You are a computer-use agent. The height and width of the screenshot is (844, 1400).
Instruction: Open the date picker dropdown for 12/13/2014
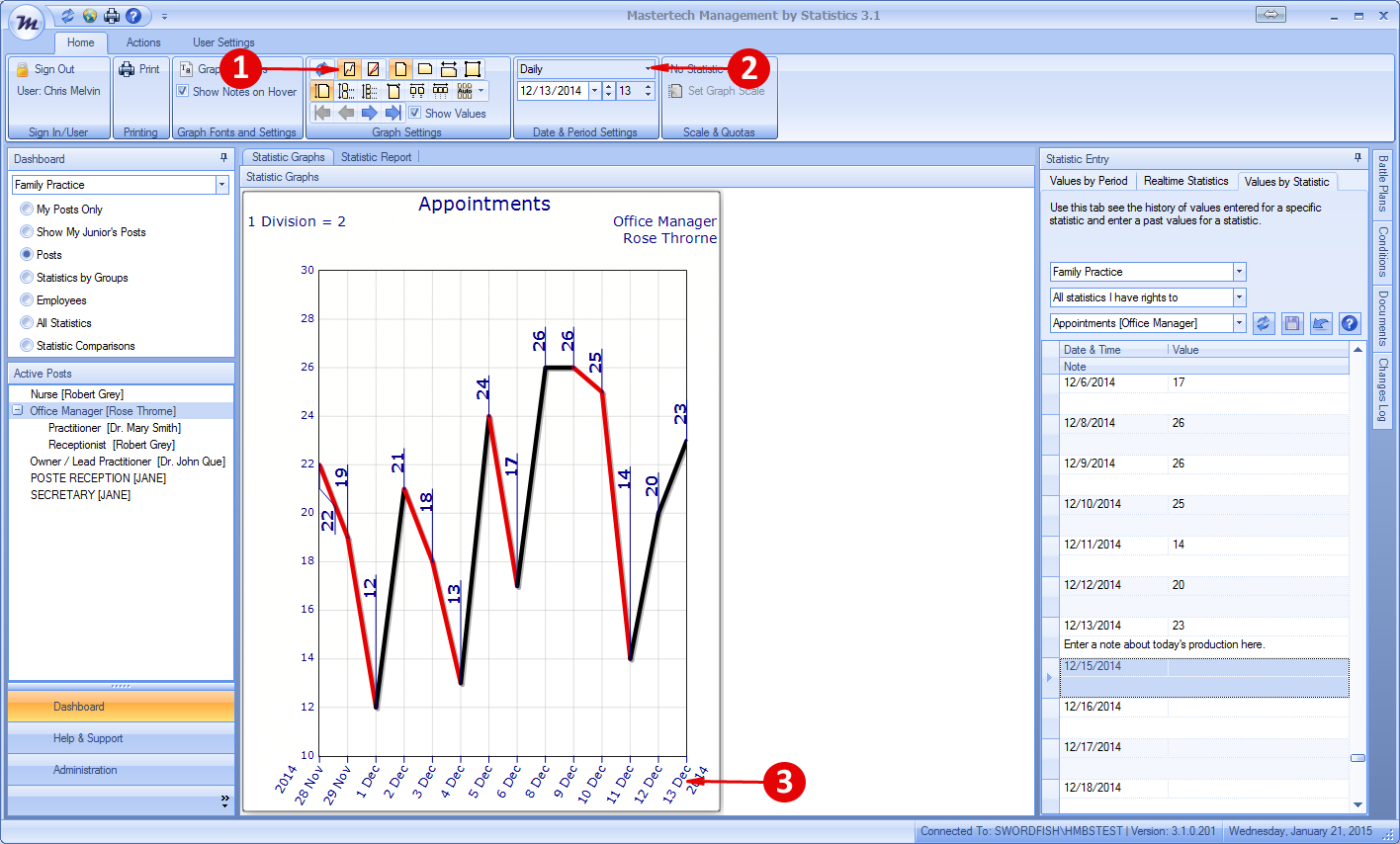click(x=594, y=91)
